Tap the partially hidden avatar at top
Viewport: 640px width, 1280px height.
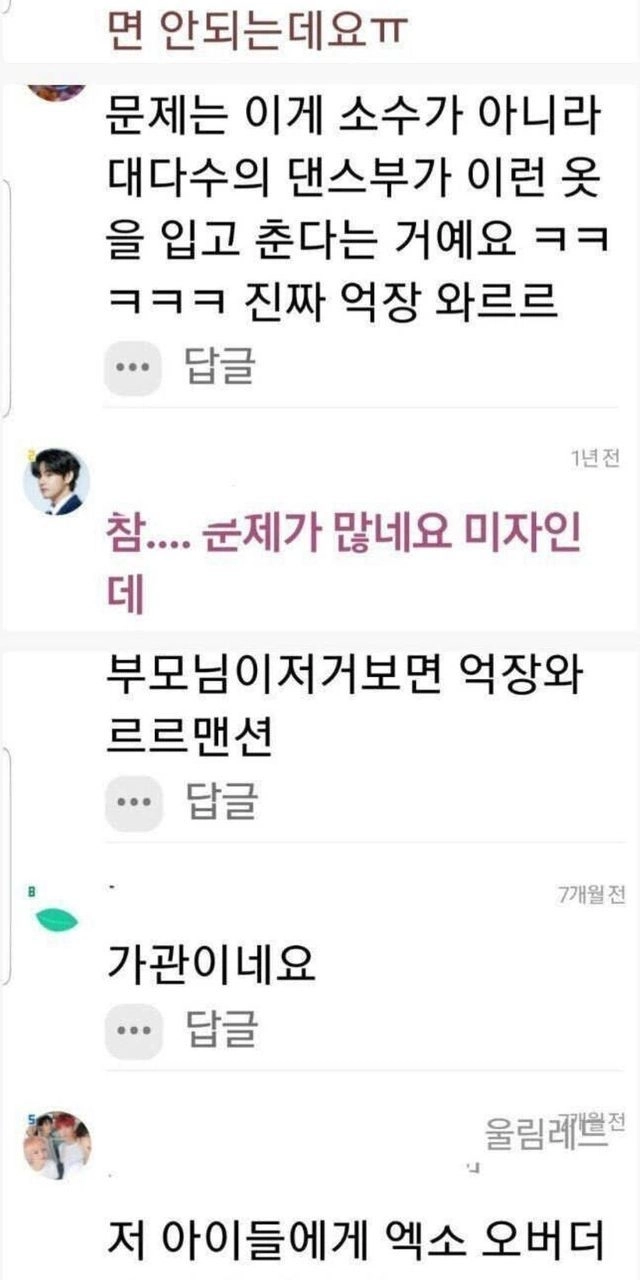tap(56, 88)
